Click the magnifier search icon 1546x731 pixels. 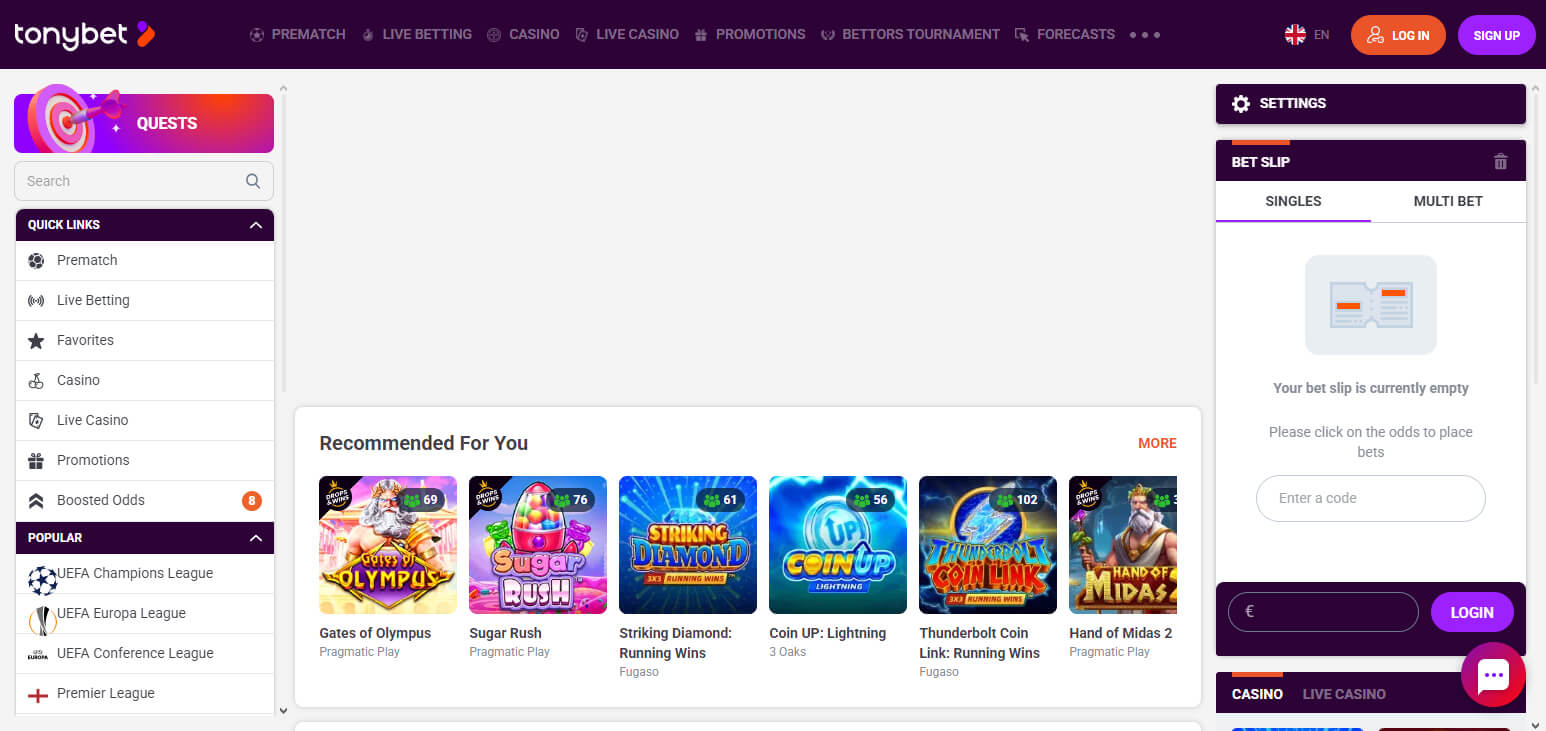[253, 181]
